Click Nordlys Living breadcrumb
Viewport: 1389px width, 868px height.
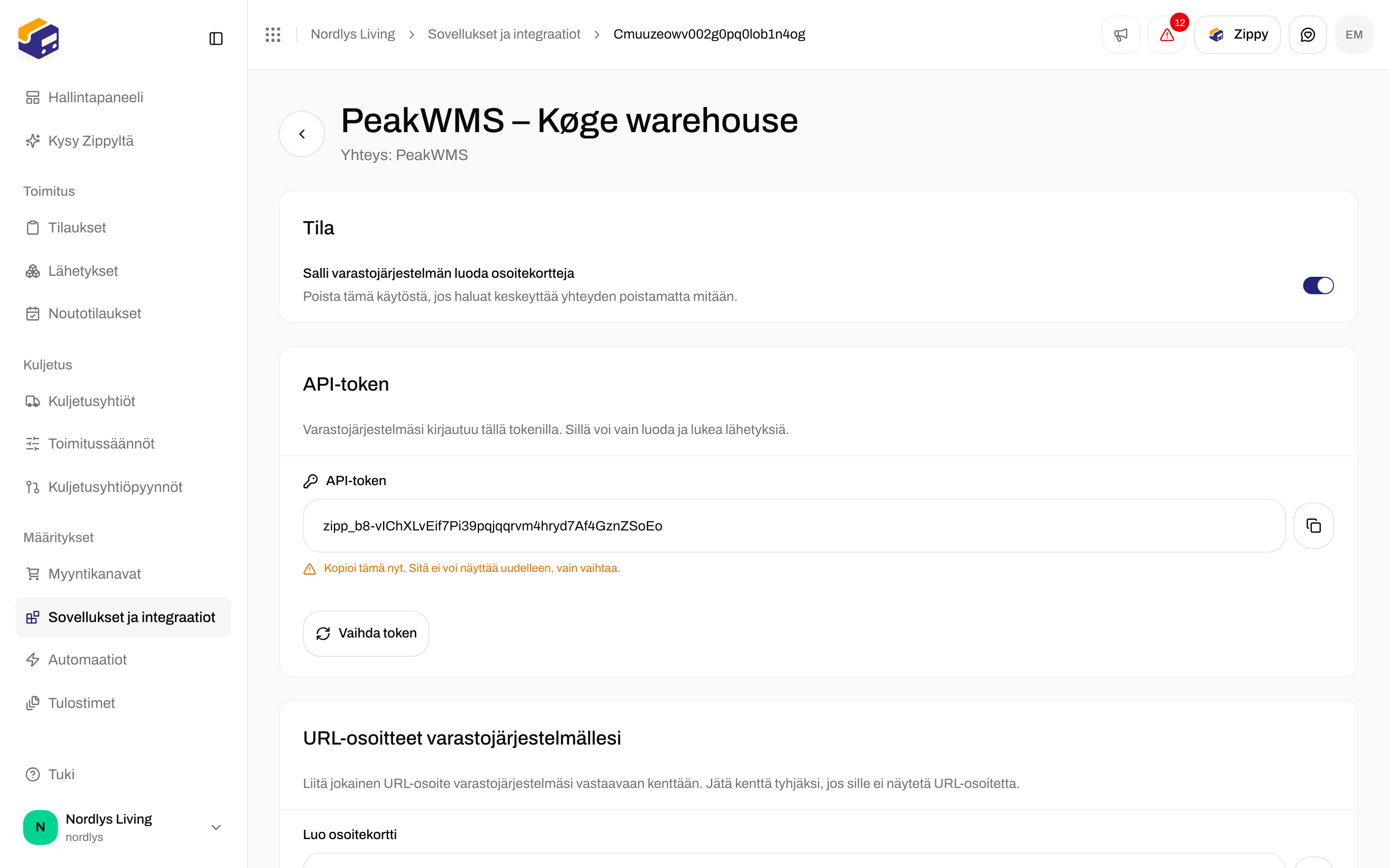353,34
